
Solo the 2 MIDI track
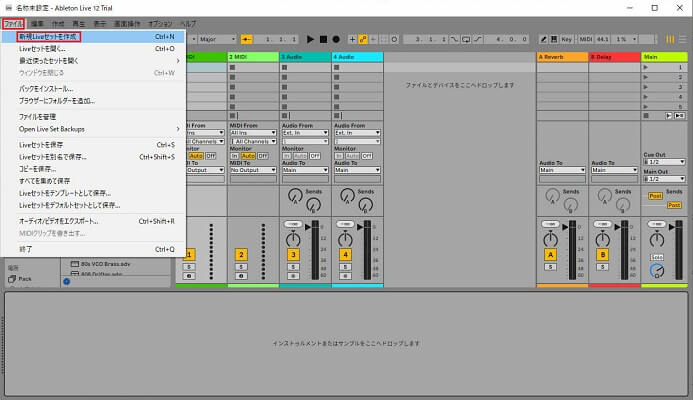(241, 267)
